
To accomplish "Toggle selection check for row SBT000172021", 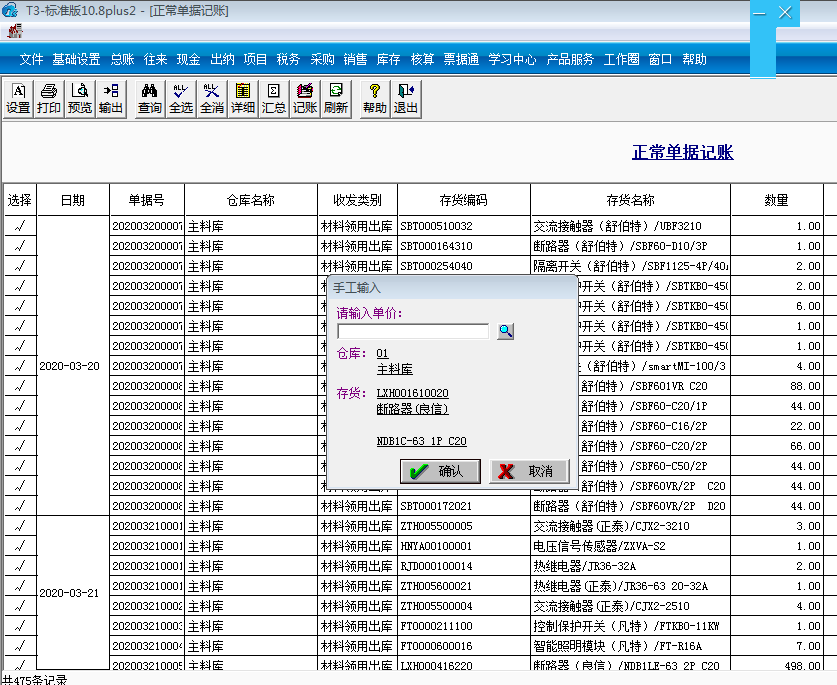I will click(x=20, y=506).
